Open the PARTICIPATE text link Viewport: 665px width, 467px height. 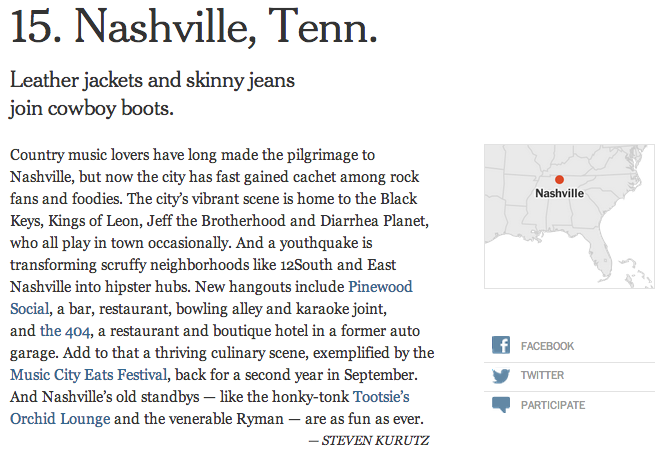coord(553,405)
